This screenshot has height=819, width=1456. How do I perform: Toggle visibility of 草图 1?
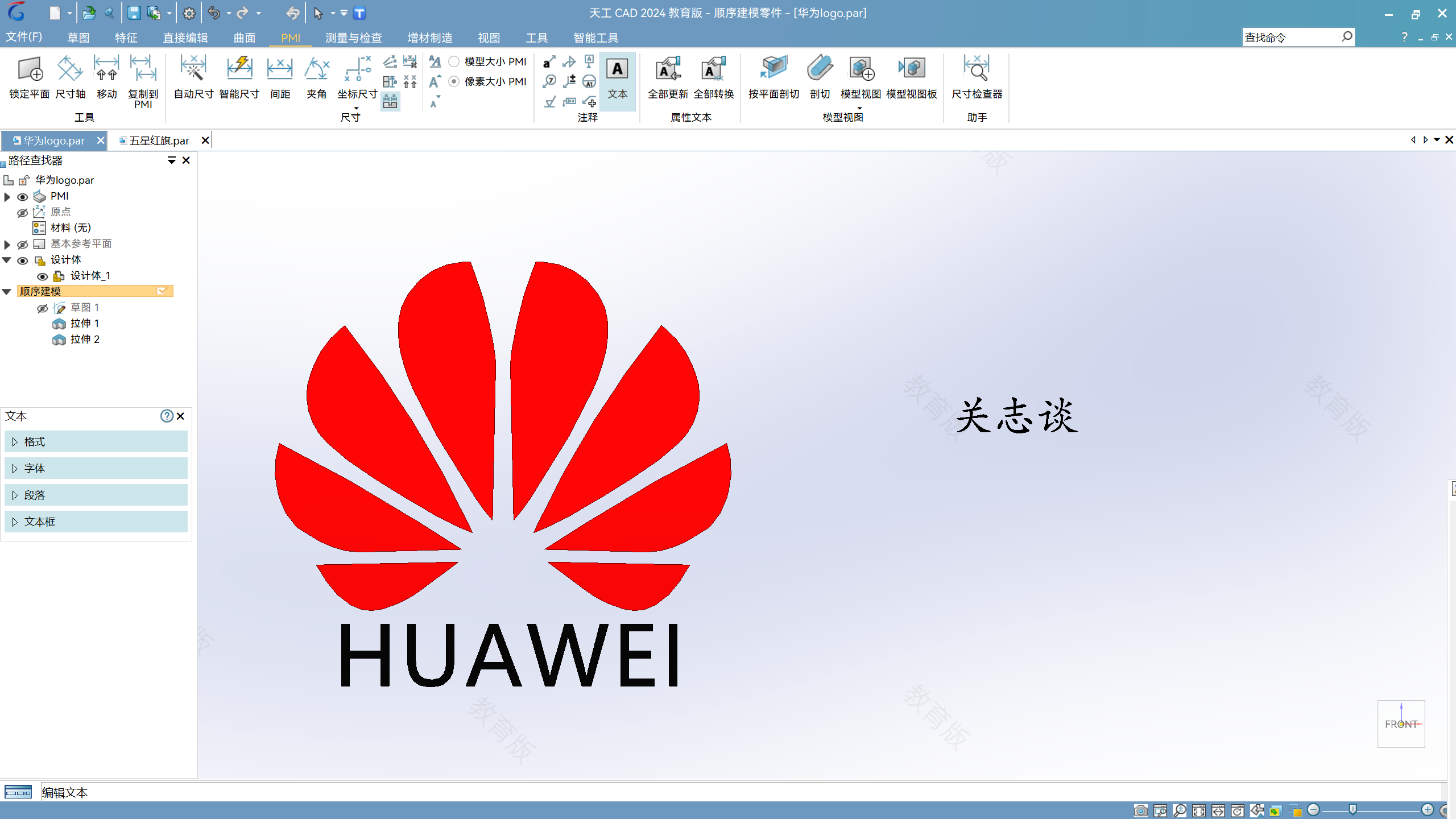click(43, 308)
